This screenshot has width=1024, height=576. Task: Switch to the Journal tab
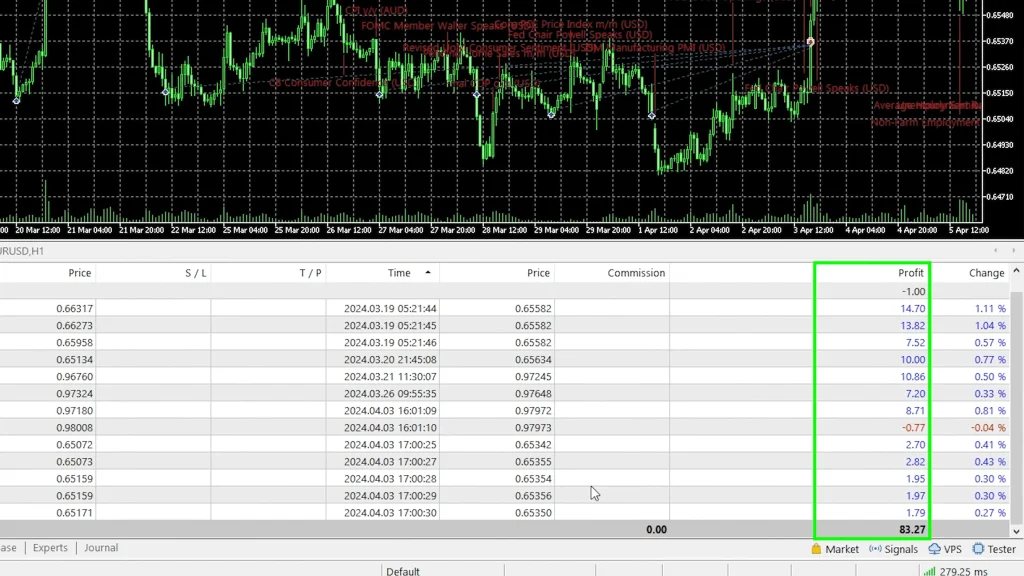click(x=101, y=548)
